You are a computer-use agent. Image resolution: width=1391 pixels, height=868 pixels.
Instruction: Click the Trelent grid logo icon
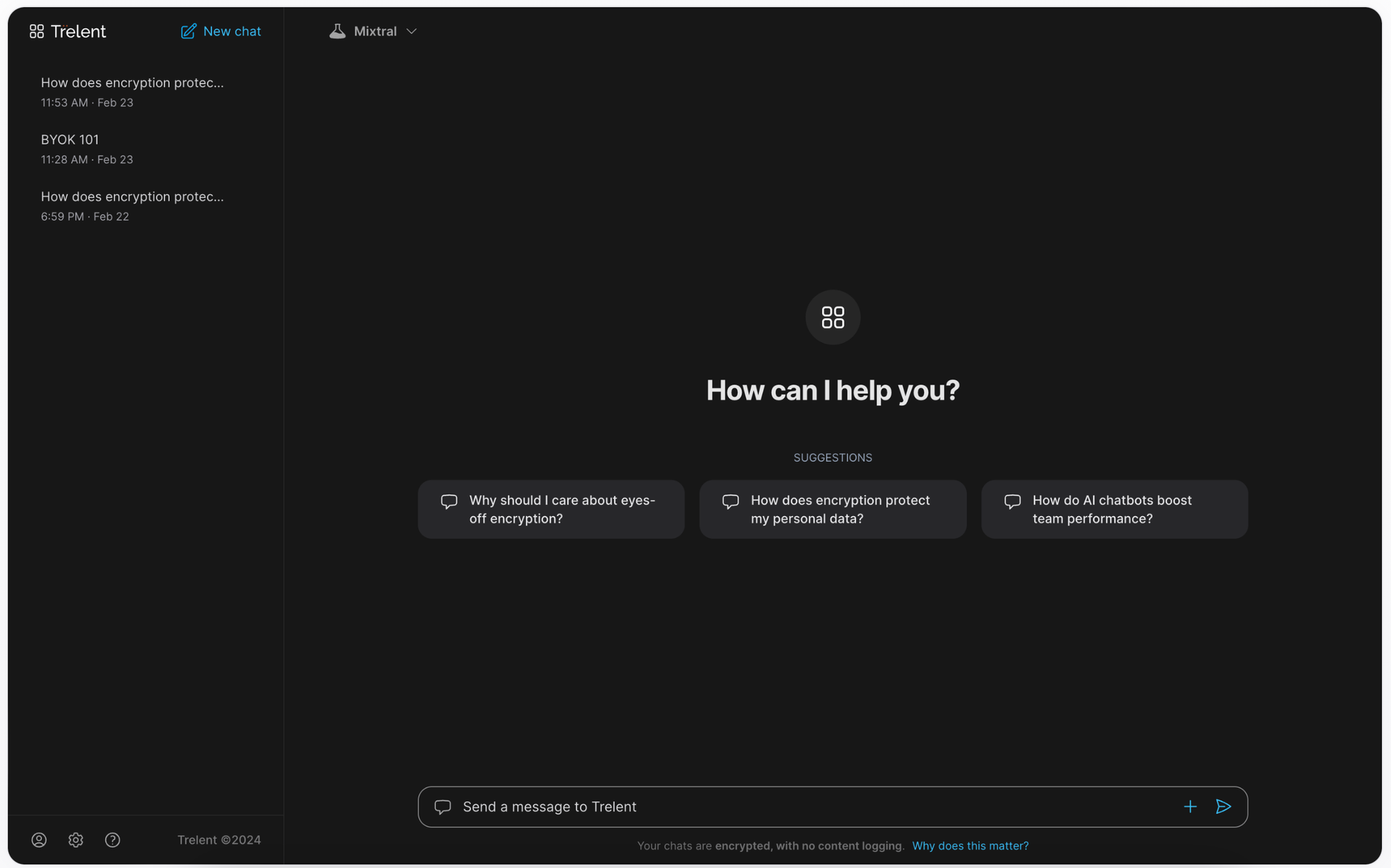[36, 31]
